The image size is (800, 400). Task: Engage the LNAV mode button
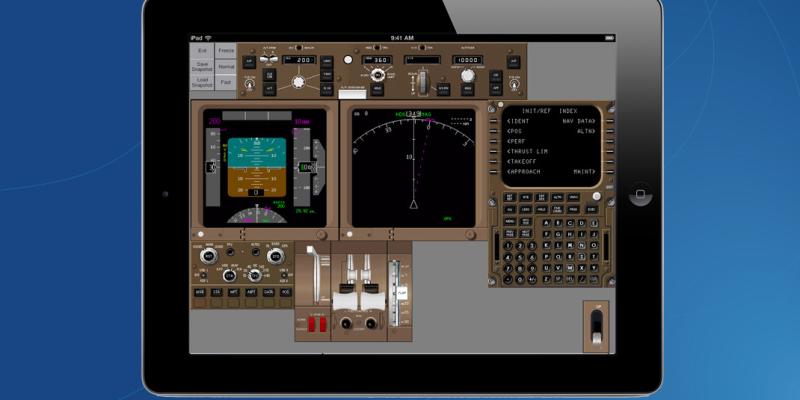coord(327,61)
